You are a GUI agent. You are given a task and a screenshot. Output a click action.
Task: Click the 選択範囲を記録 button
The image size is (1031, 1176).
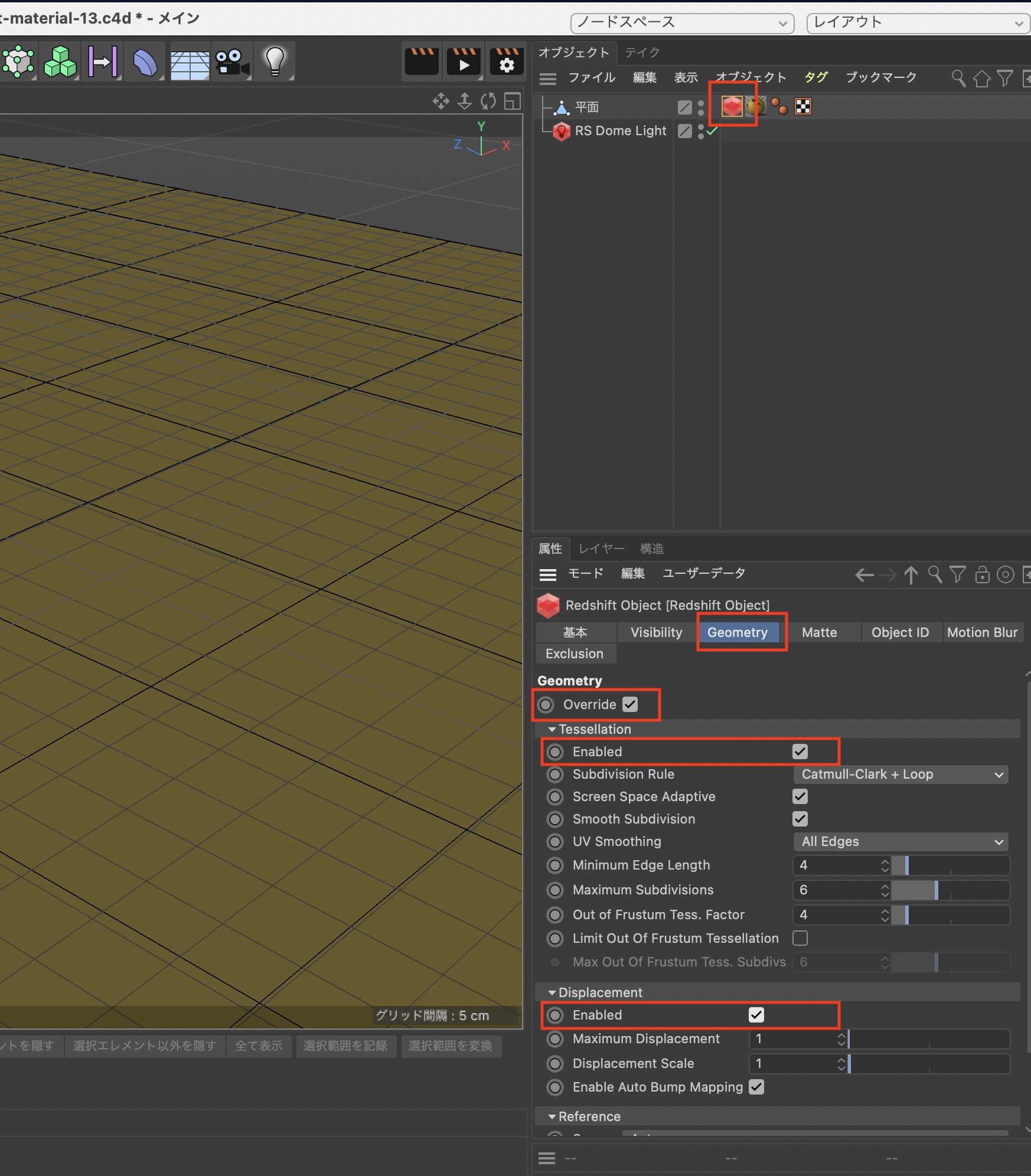click(x=345, y=1046)
